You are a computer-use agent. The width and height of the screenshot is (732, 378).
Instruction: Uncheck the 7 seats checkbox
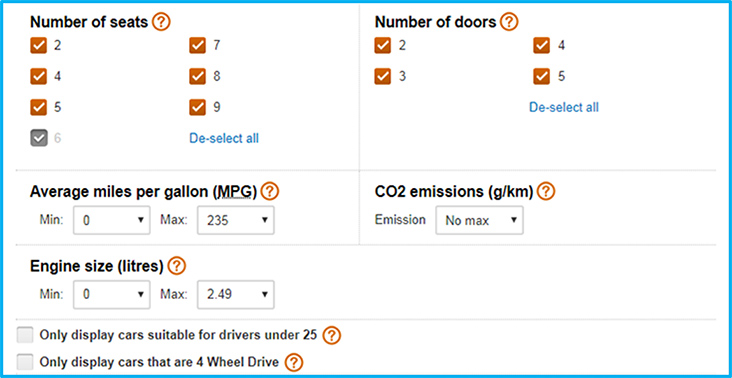(x=197, y=46)
